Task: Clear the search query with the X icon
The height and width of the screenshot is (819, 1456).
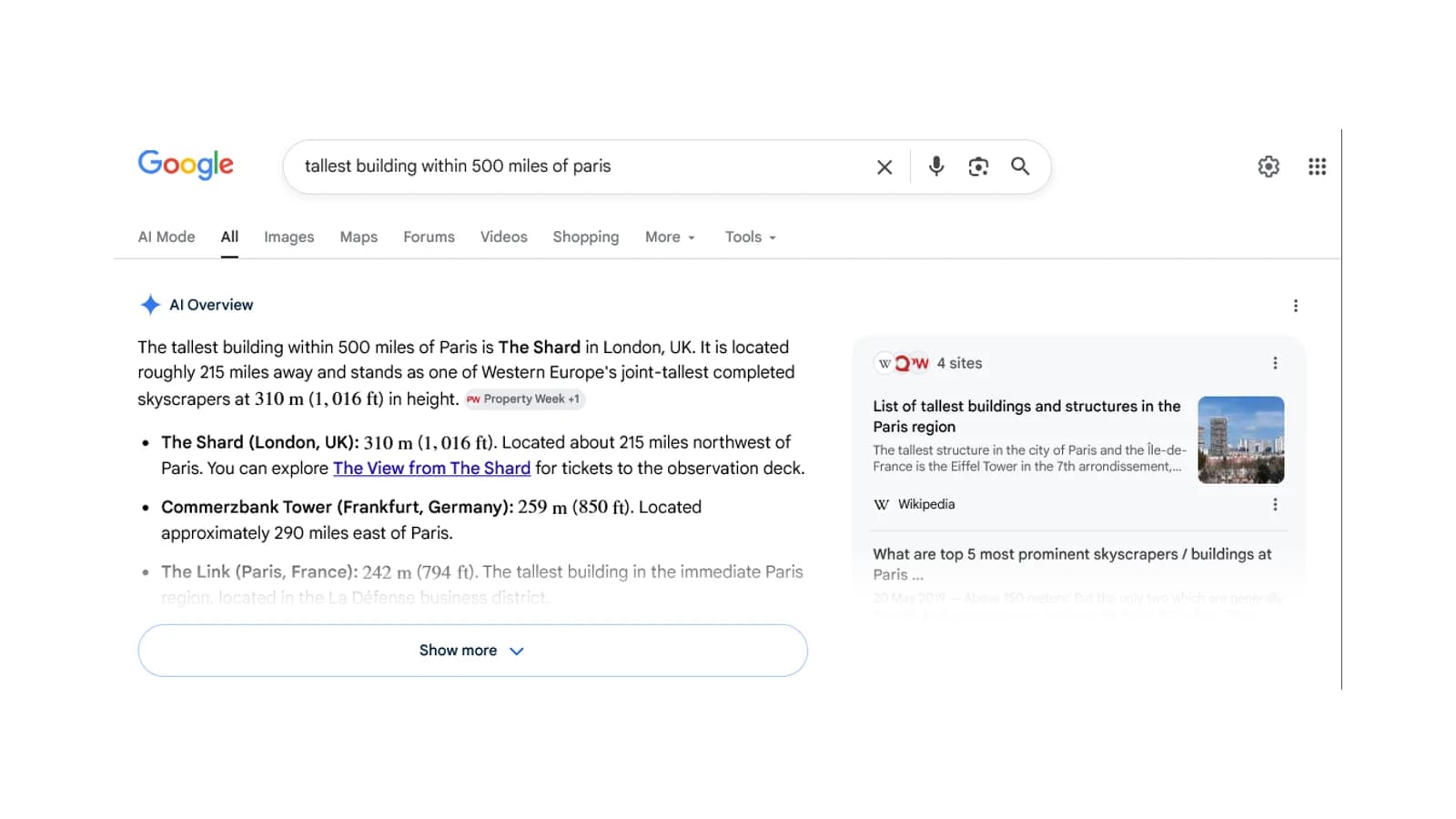Action: [x=885, y=167]
